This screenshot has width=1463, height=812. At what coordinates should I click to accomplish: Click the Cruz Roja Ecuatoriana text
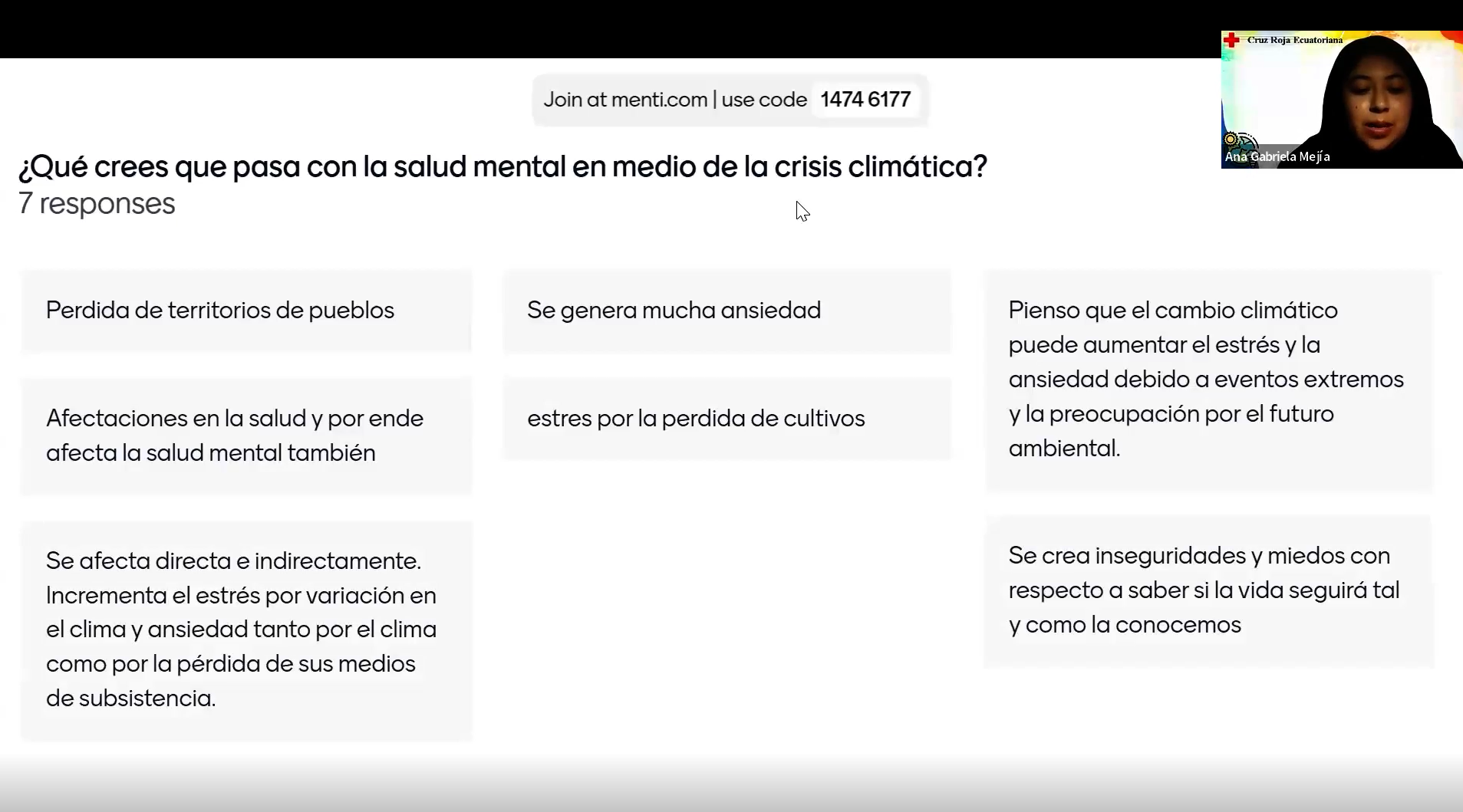tap(1294, 40)
